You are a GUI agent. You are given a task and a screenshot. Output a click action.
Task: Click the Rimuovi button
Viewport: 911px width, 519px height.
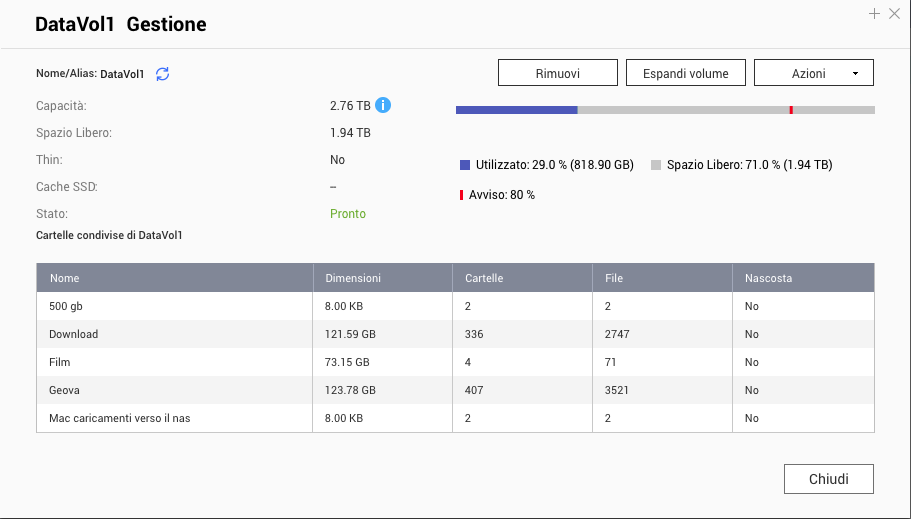click(557, 73)
